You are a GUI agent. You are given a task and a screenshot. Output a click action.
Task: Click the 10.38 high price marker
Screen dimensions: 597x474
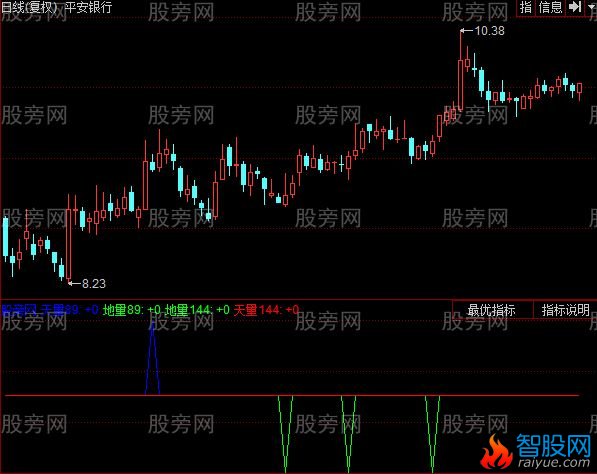click(489, 31)
